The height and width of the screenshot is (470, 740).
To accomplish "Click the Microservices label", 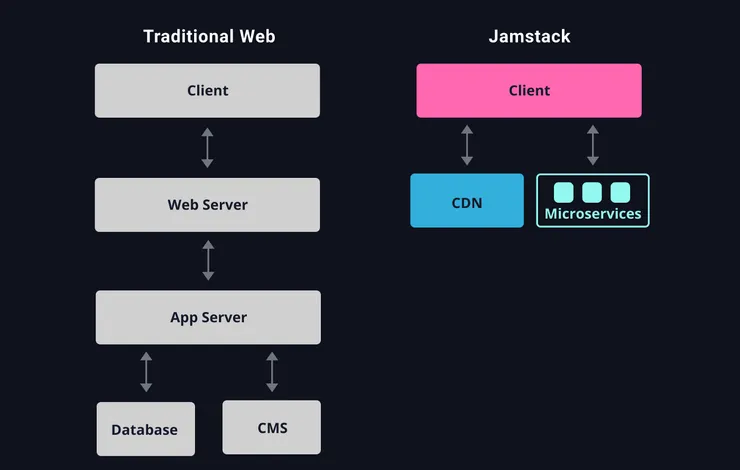I will click(x=593, y=214).
